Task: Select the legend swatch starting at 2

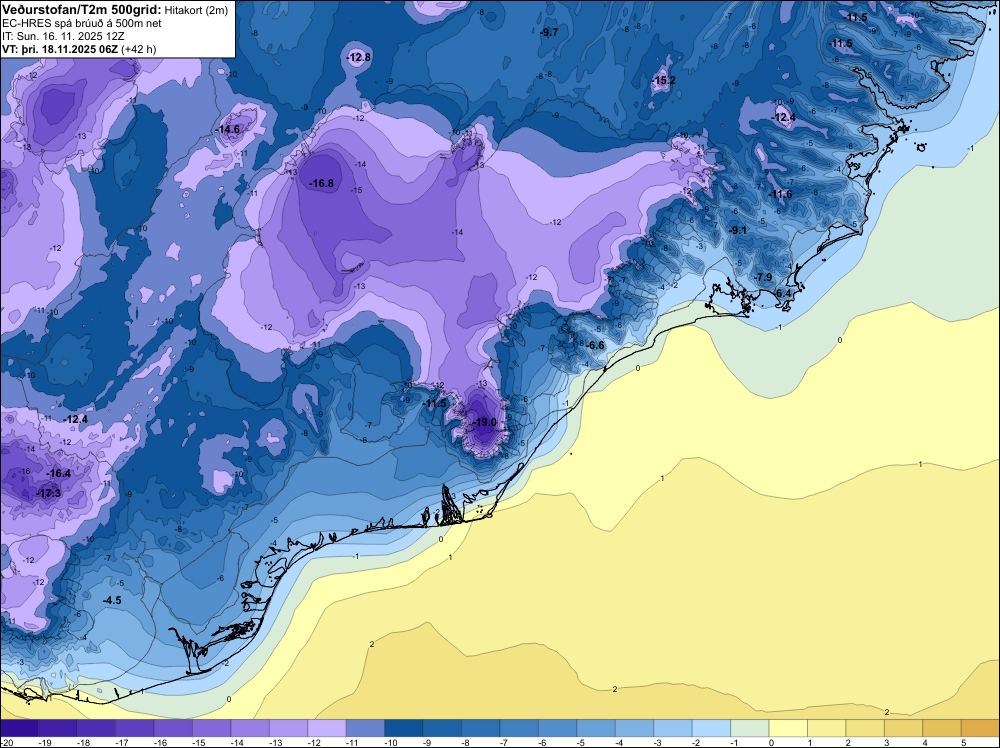Action: click(865, 728)
